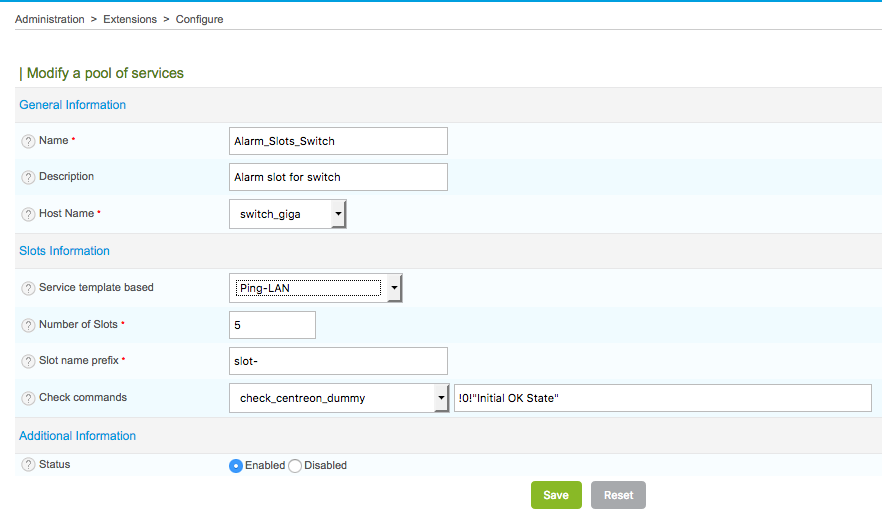
Task: Click help icon beside Slot name prefix
Action: [28, 361]
